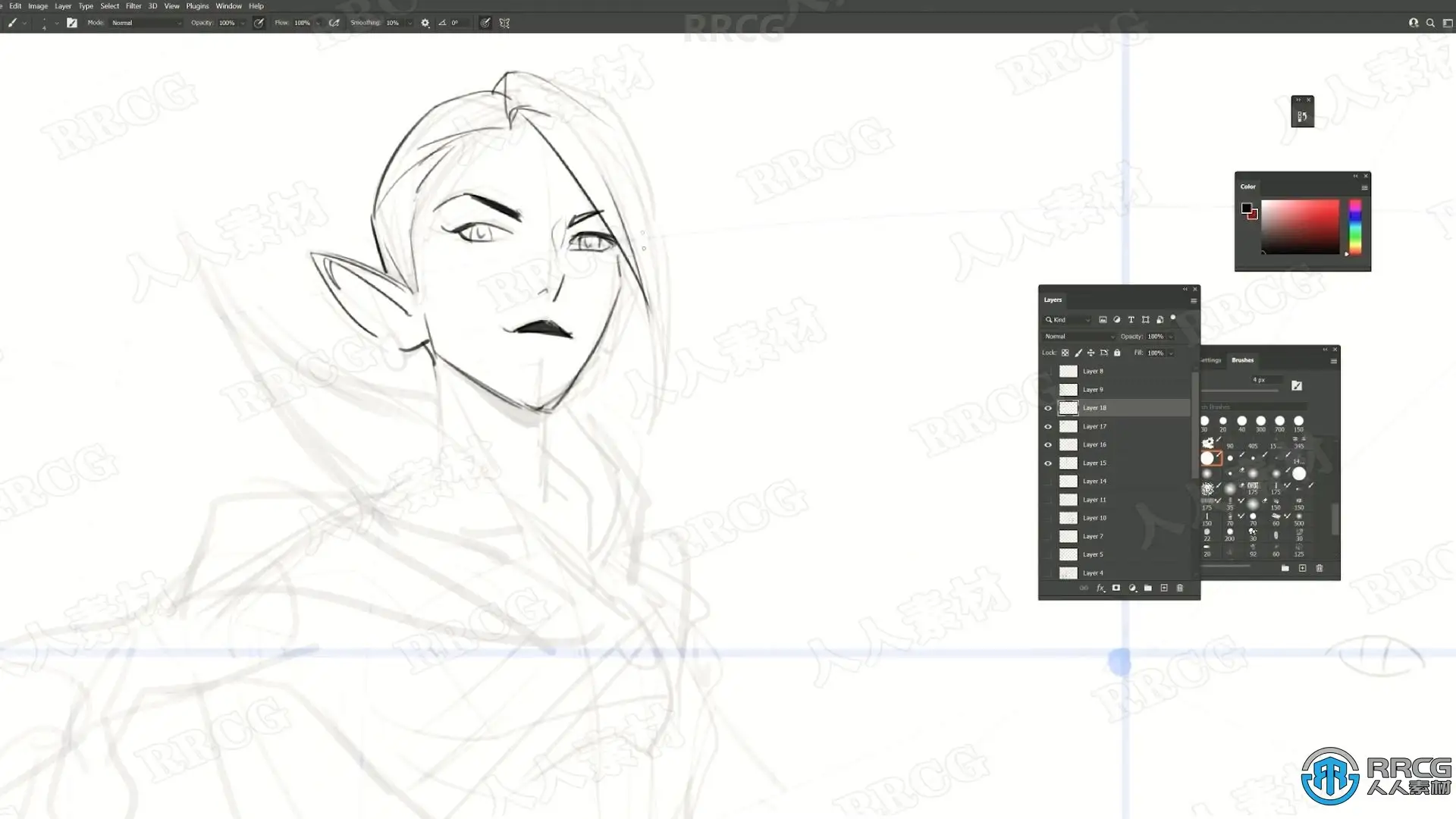The height and width of the screenshot is (819, 1456).
Task: Open smoothing options gear icon
Action: [x=425, y=23]
